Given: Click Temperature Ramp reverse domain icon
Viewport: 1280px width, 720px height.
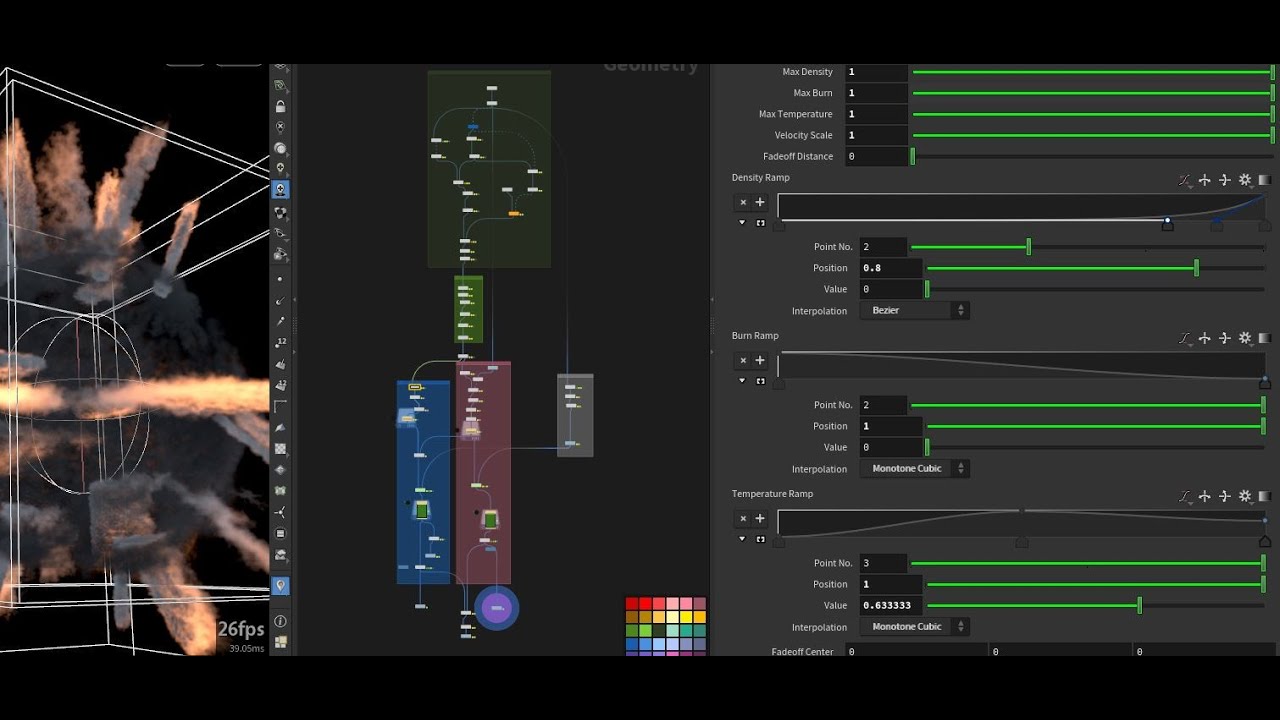Looking at the screenshot, I should tap(1205, 496).
